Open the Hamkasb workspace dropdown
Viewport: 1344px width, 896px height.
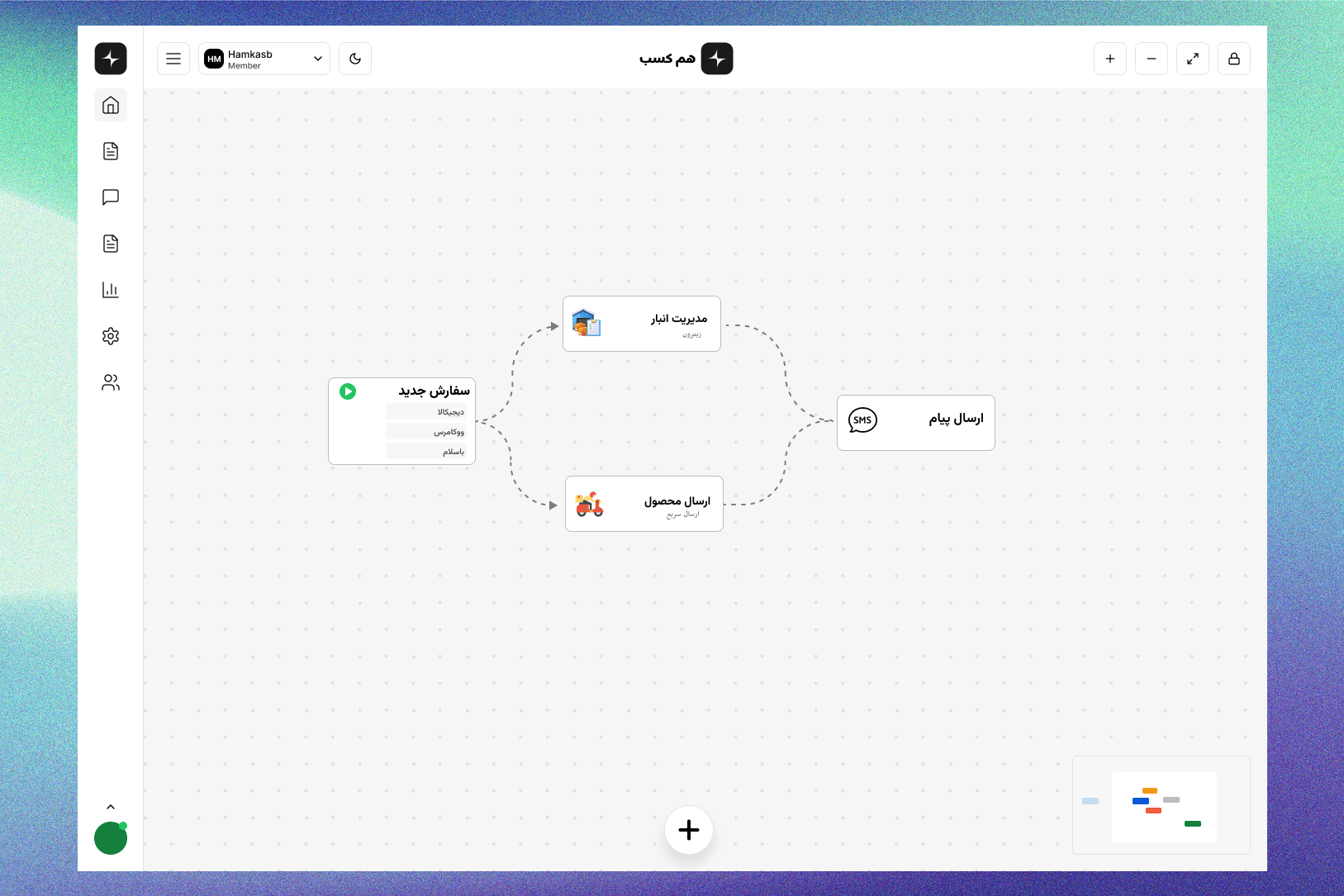pyautogui.click(x=264, y=59)
